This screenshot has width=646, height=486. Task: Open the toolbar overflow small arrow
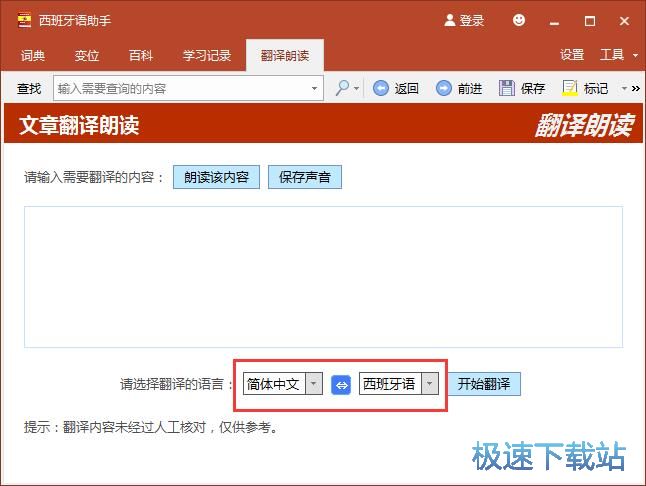point(625,88)
